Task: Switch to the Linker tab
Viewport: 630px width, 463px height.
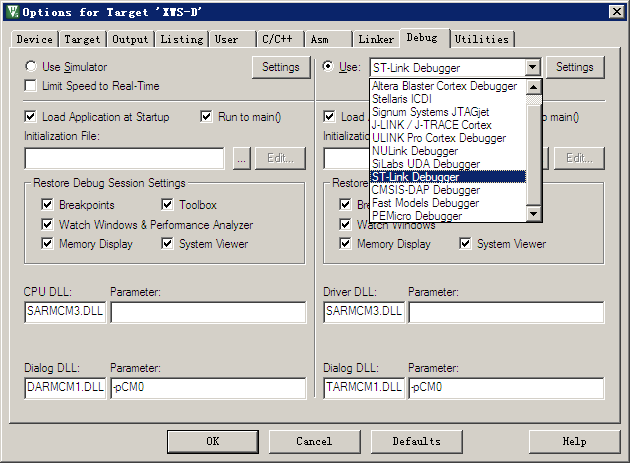Action: pyautogui.click(x=376, y=39)
